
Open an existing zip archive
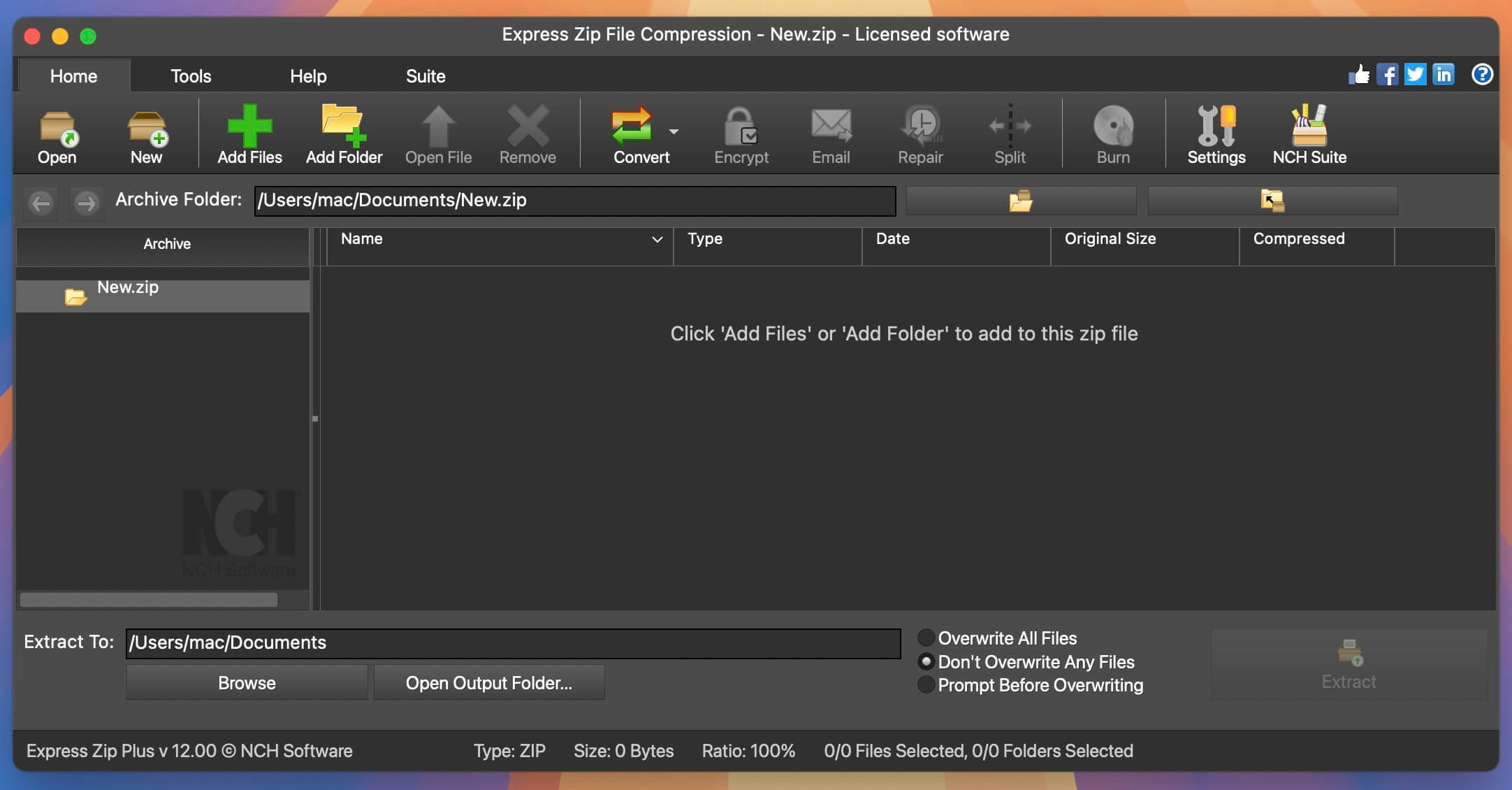(x=56, y=134)
